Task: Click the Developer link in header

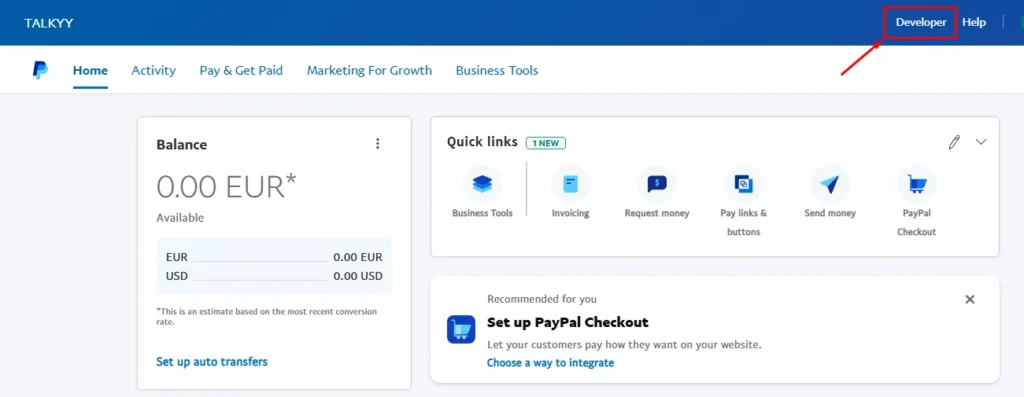Action: coord(921,22)
